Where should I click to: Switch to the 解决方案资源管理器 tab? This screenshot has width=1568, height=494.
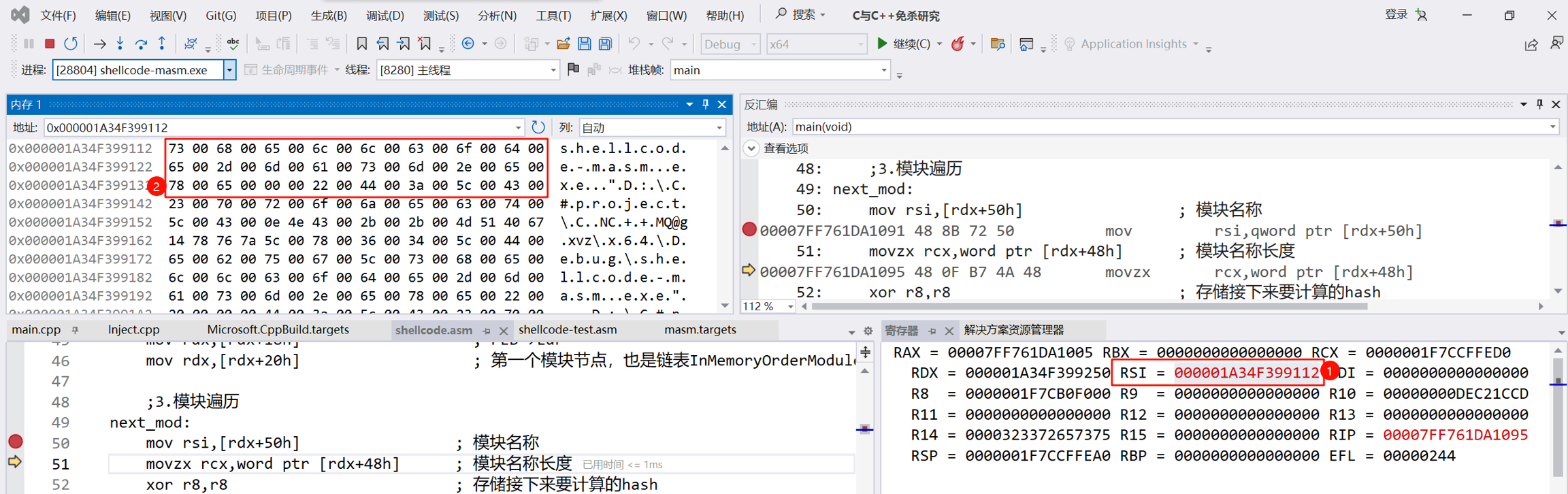pyautogui.click(x=1013, y=330)
